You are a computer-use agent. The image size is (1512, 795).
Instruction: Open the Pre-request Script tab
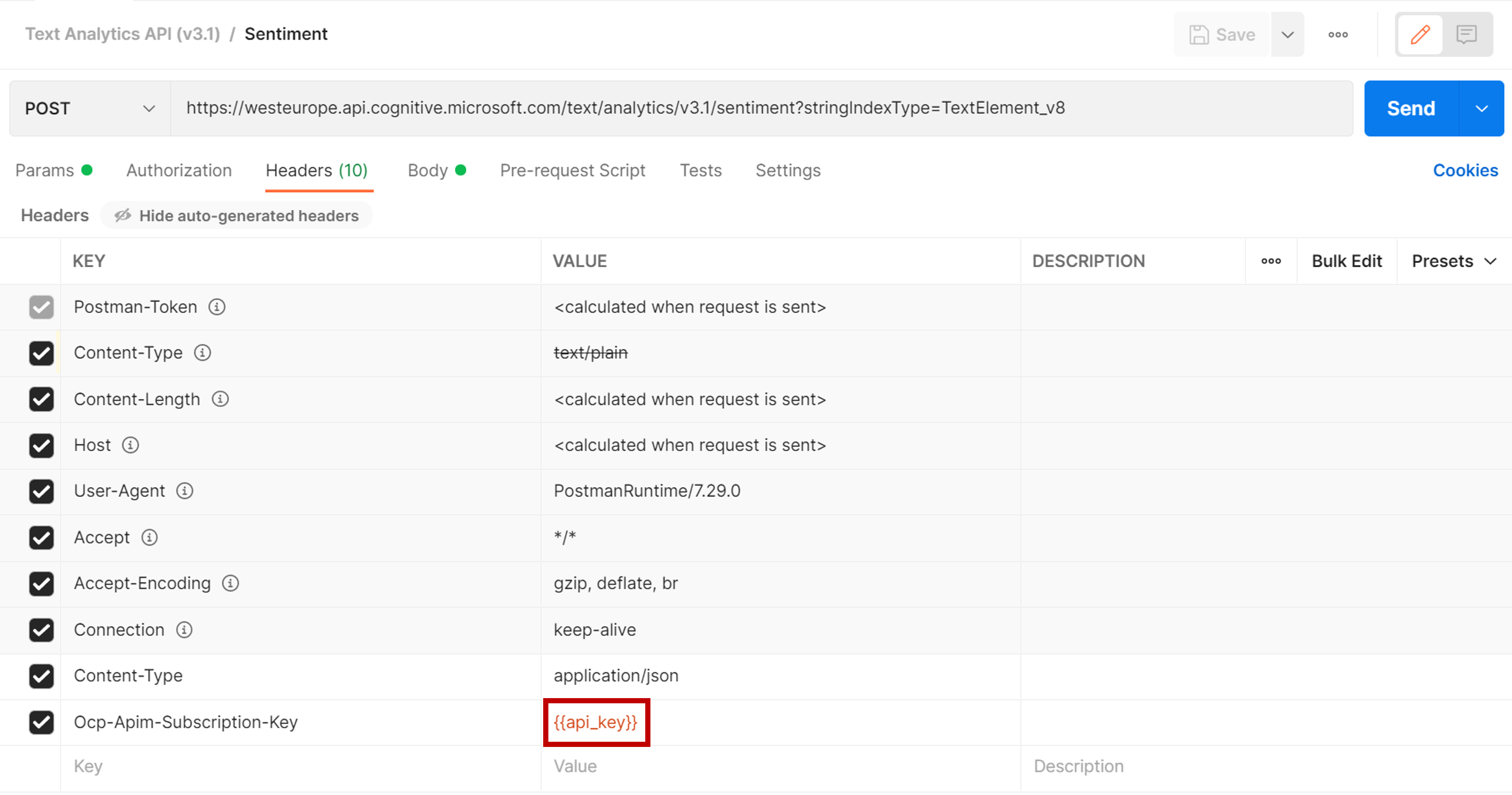[572, 170]
